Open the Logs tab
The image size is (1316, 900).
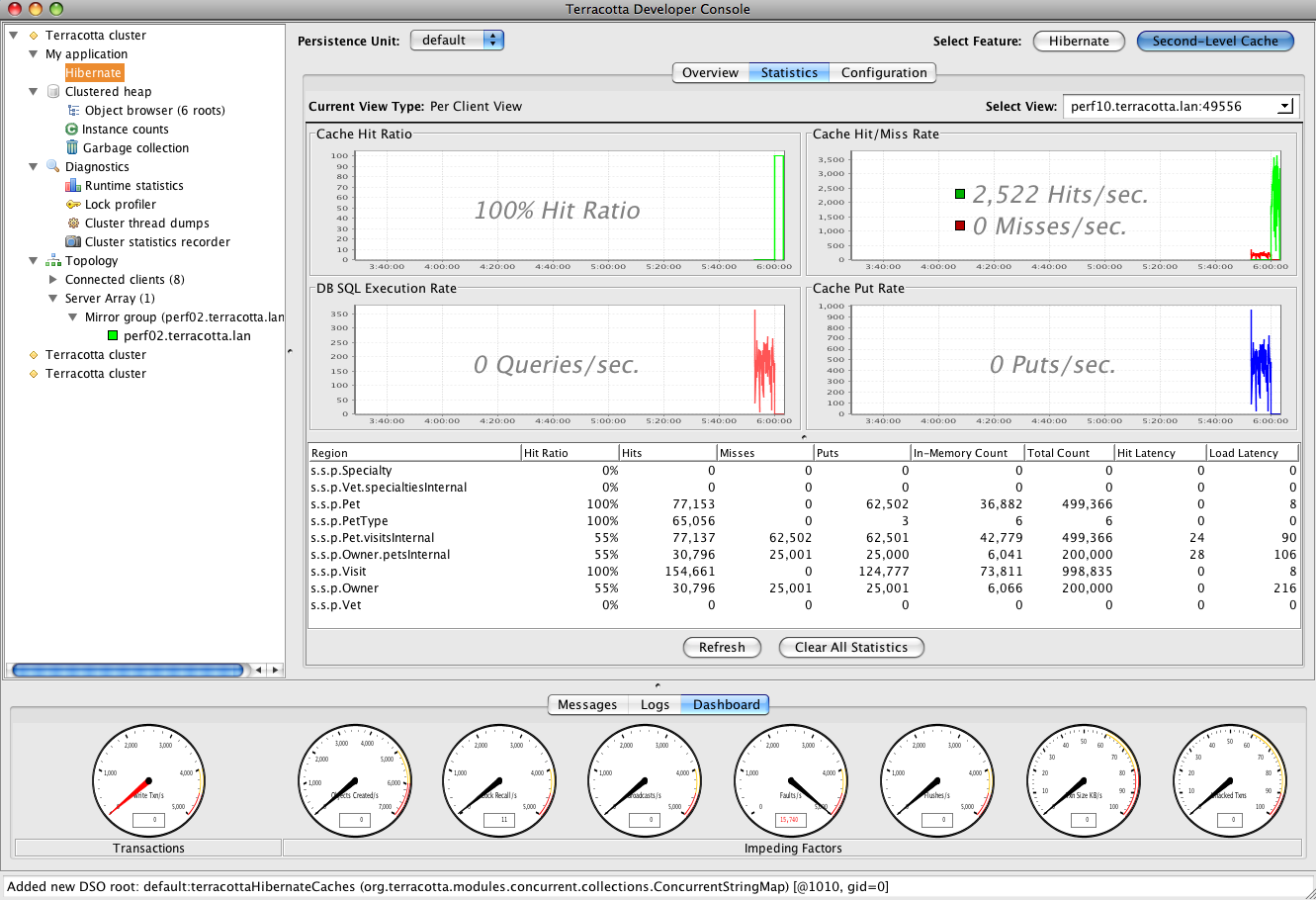point(655,704)
